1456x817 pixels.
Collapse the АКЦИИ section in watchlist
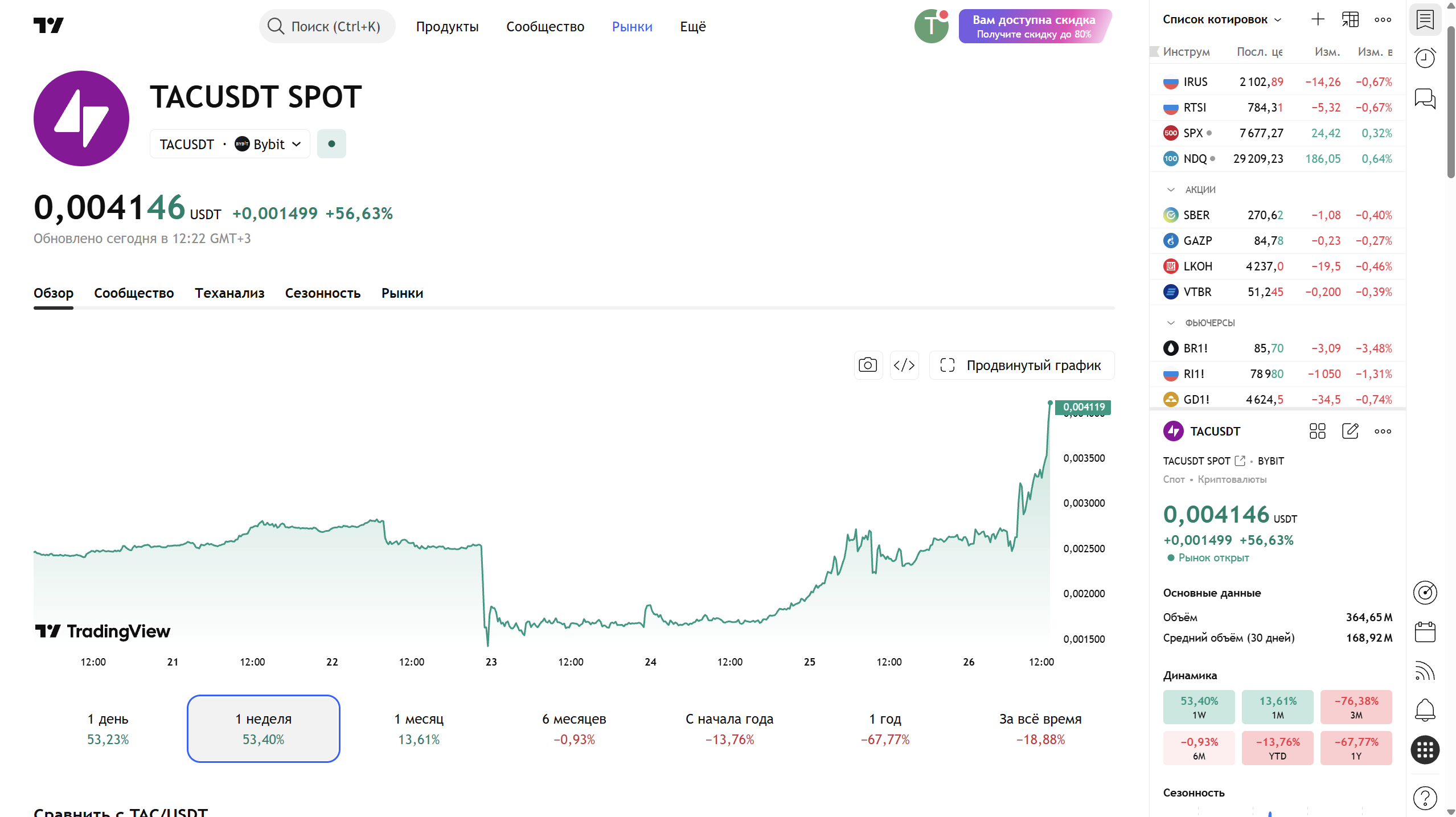pyautogui.click(x=1171, y=190)
